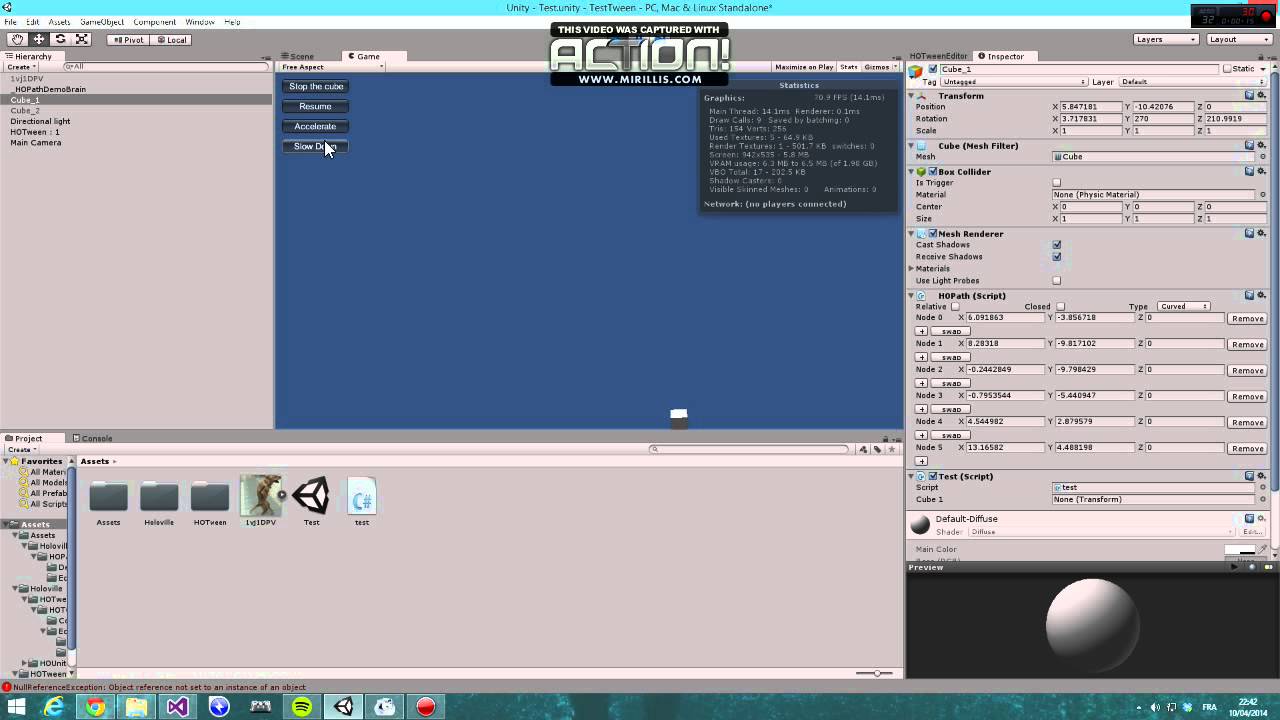The width and height of the screenshot is (1280, 720).
Task: Open Box Collider gear settings menu
Action: (x=1262, y=172)
